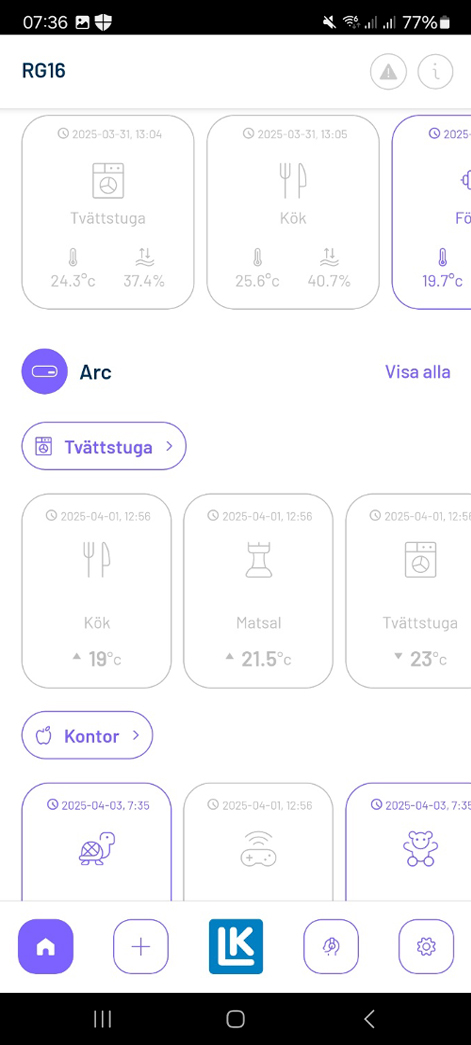Open the LK logo in the bottom bar
Screen dimensions: 471x1045
click(236, 946)
